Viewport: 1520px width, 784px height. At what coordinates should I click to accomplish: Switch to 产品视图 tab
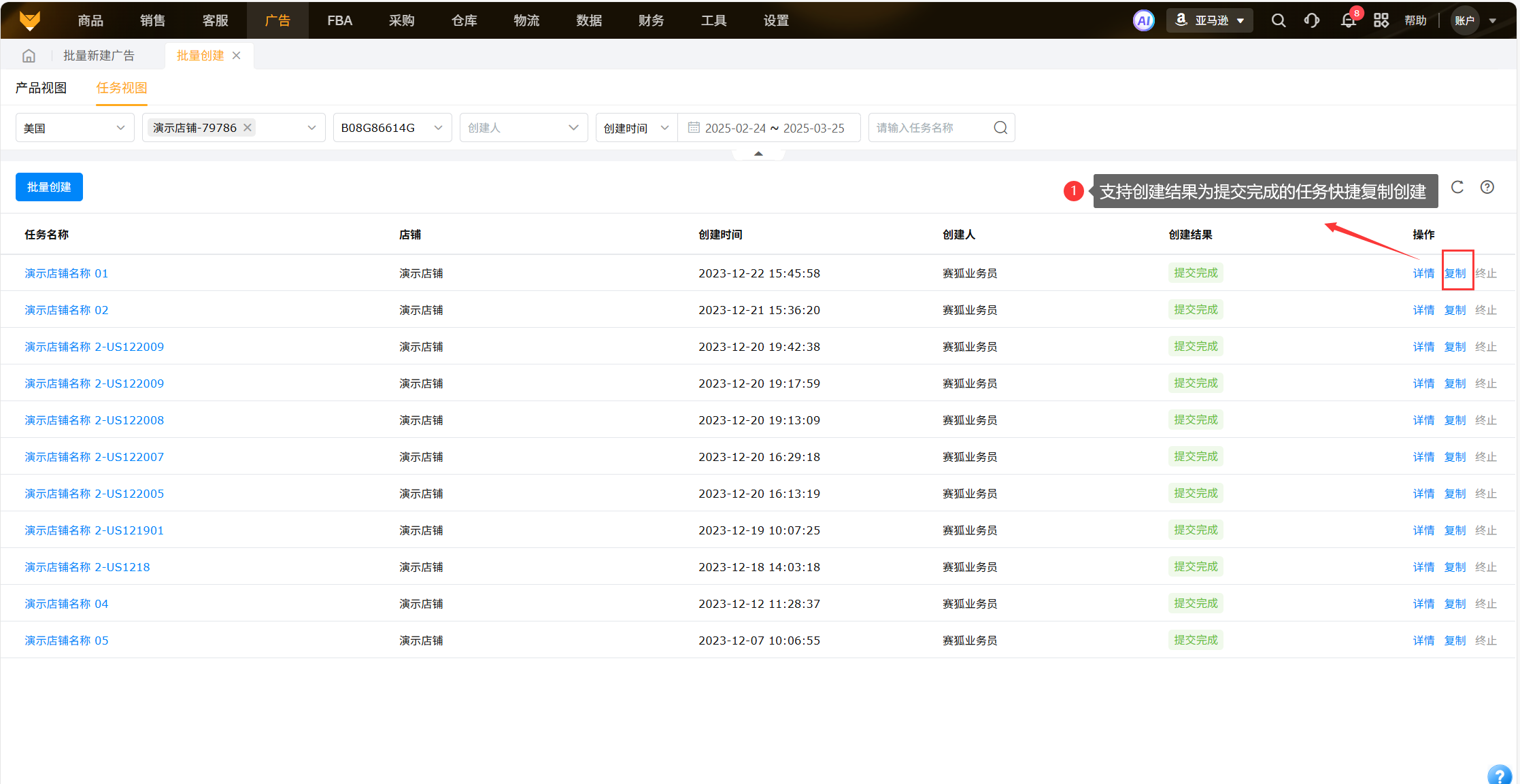click(x=41, y=88)
